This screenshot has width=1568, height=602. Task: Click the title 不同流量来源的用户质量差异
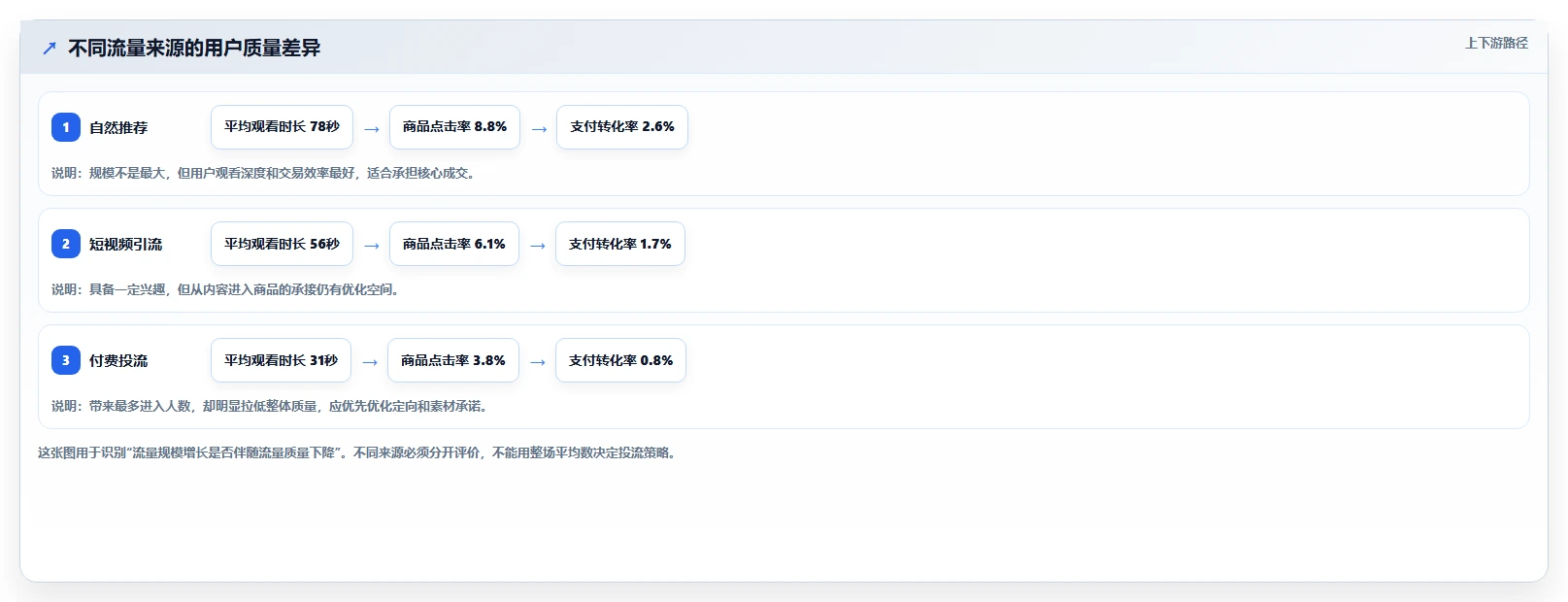(194, 48)
